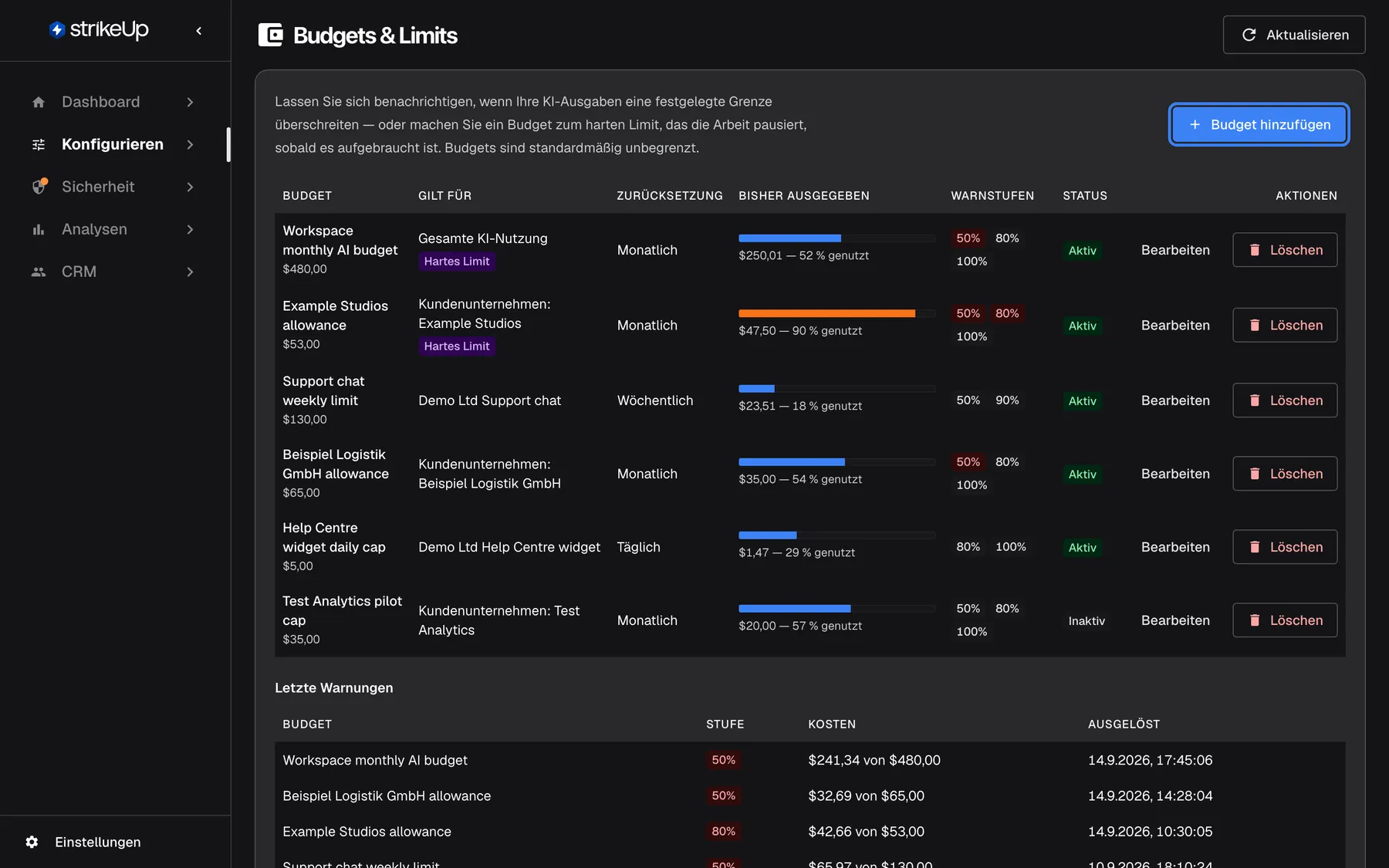Click the Budgets & Limits wallet icon
This screenshot has height=868, width=1389.
coord(270,35)
